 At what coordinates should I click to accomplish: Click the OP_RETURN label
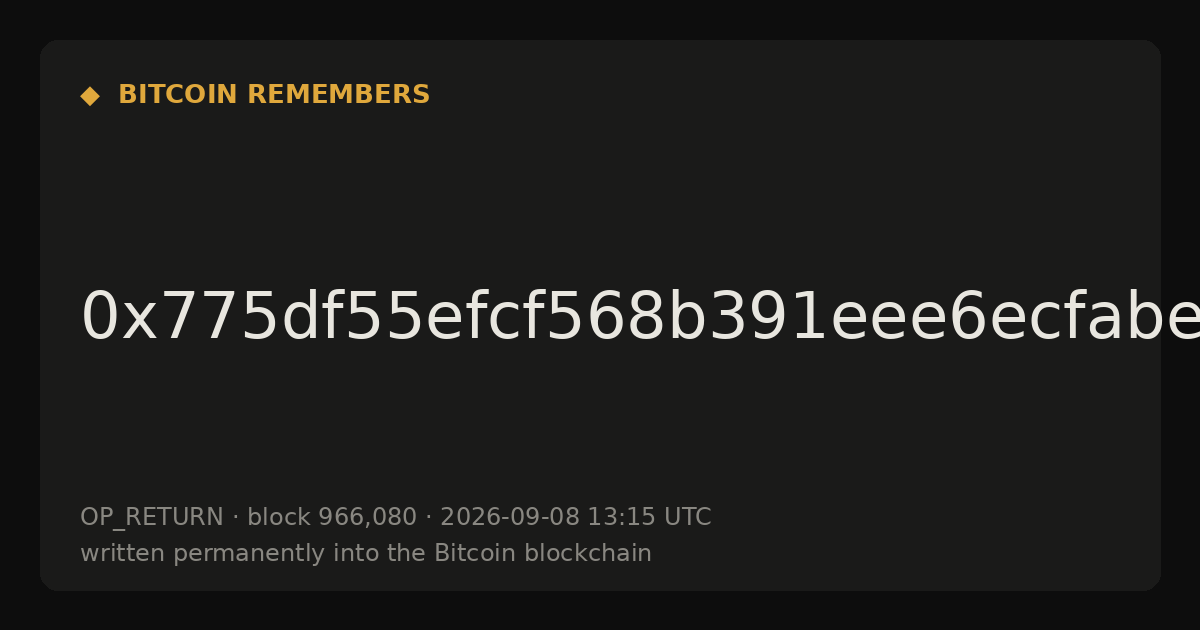[x=152, y=518]
